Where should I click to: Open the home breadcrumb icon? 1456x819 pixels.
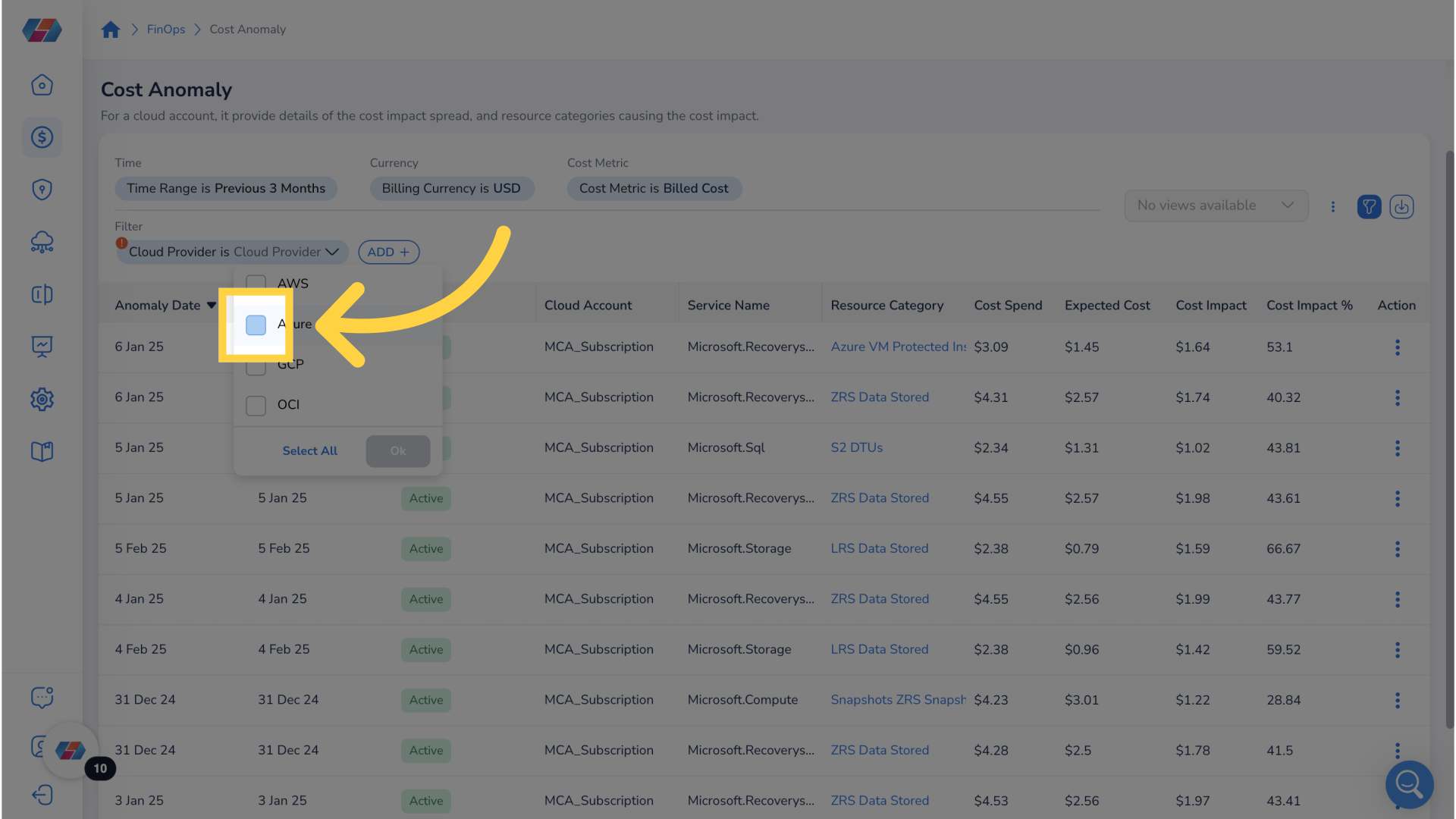(111, 30)
